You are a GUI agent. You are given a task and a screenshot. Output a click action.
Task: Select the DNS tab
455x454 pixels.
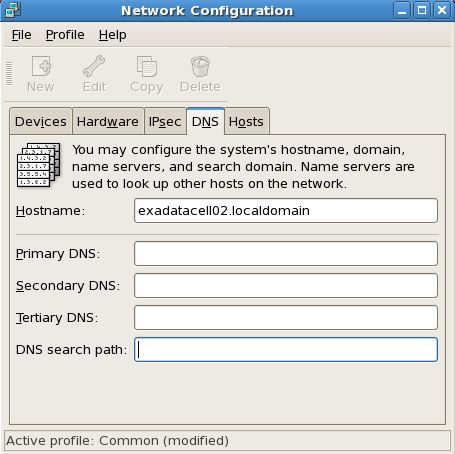205,121
